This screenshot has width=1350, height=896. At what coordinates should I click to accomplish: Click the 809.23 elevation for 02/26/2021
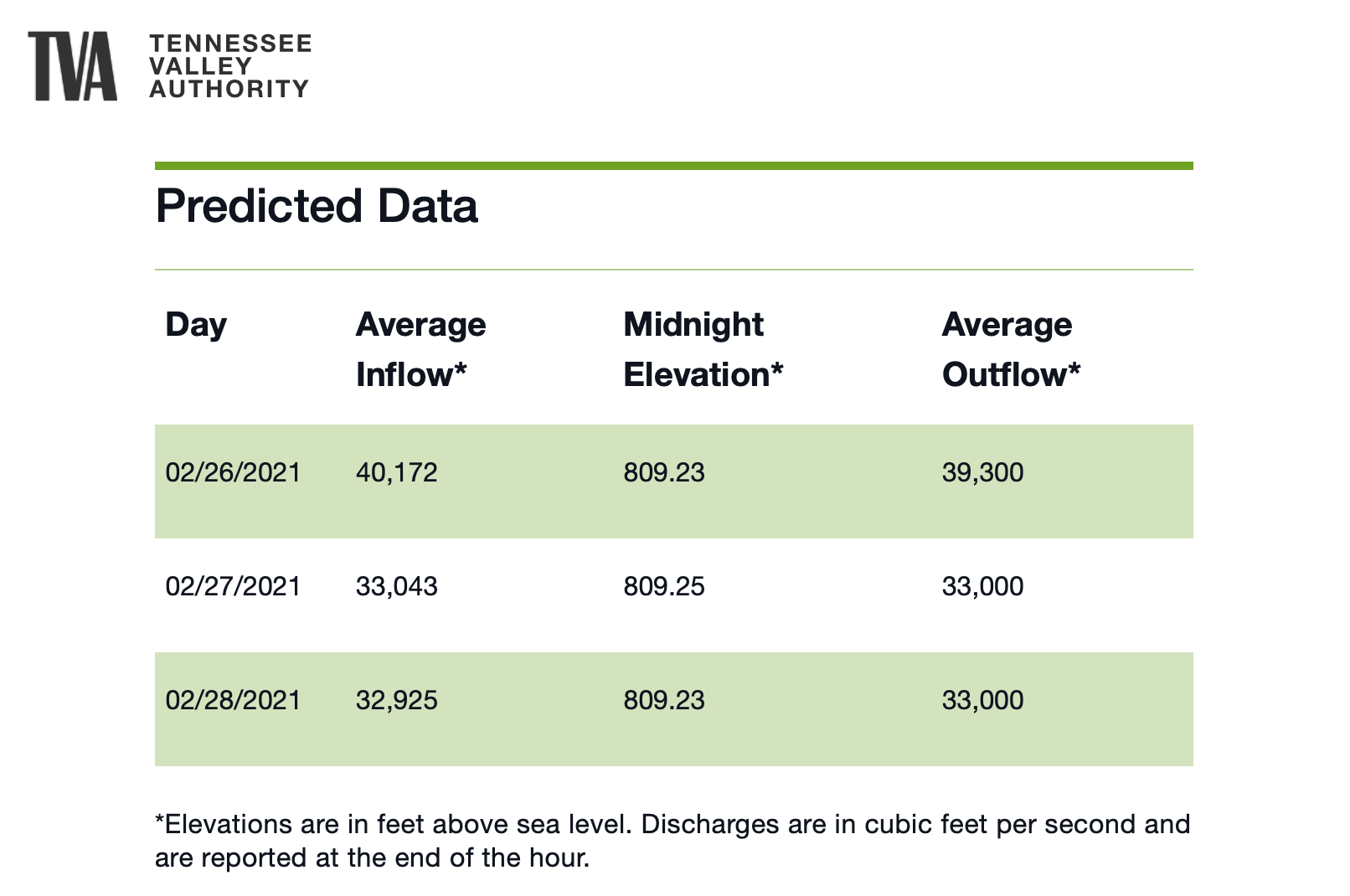[664, 473]
